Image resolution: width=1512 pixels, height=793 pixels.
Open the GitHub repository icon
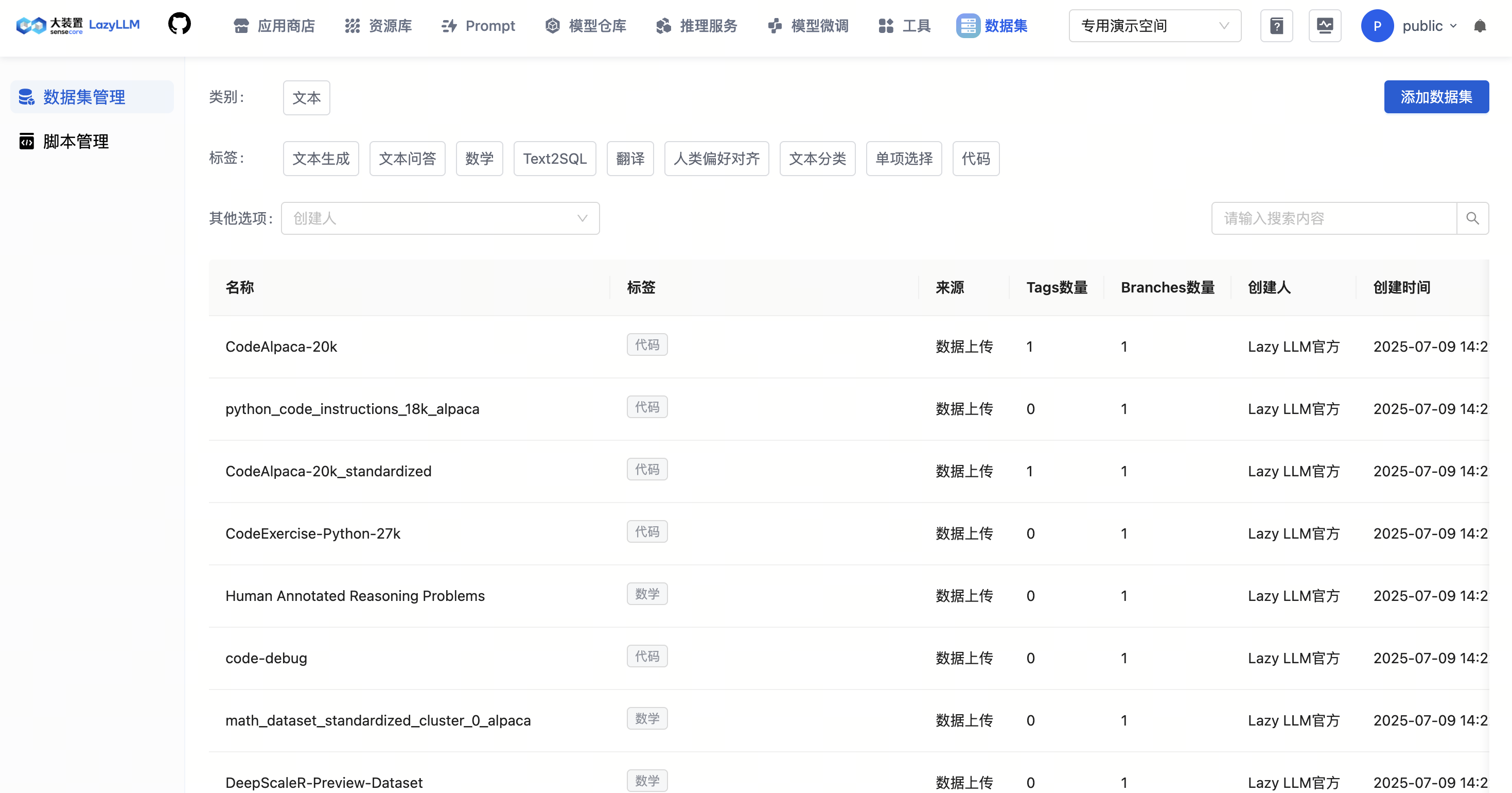click(x=180, y=25)
